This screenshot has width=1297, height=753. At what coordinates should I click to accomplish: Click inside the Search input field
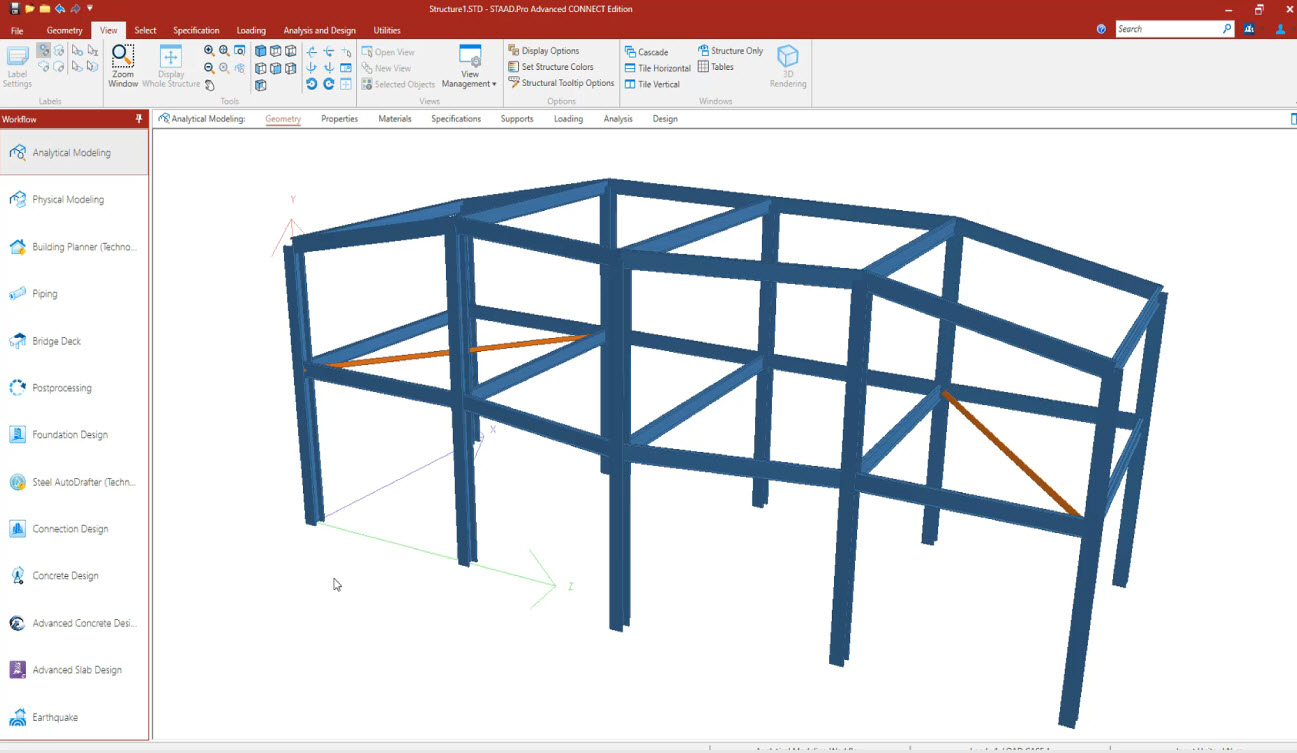coord(1170,28)
